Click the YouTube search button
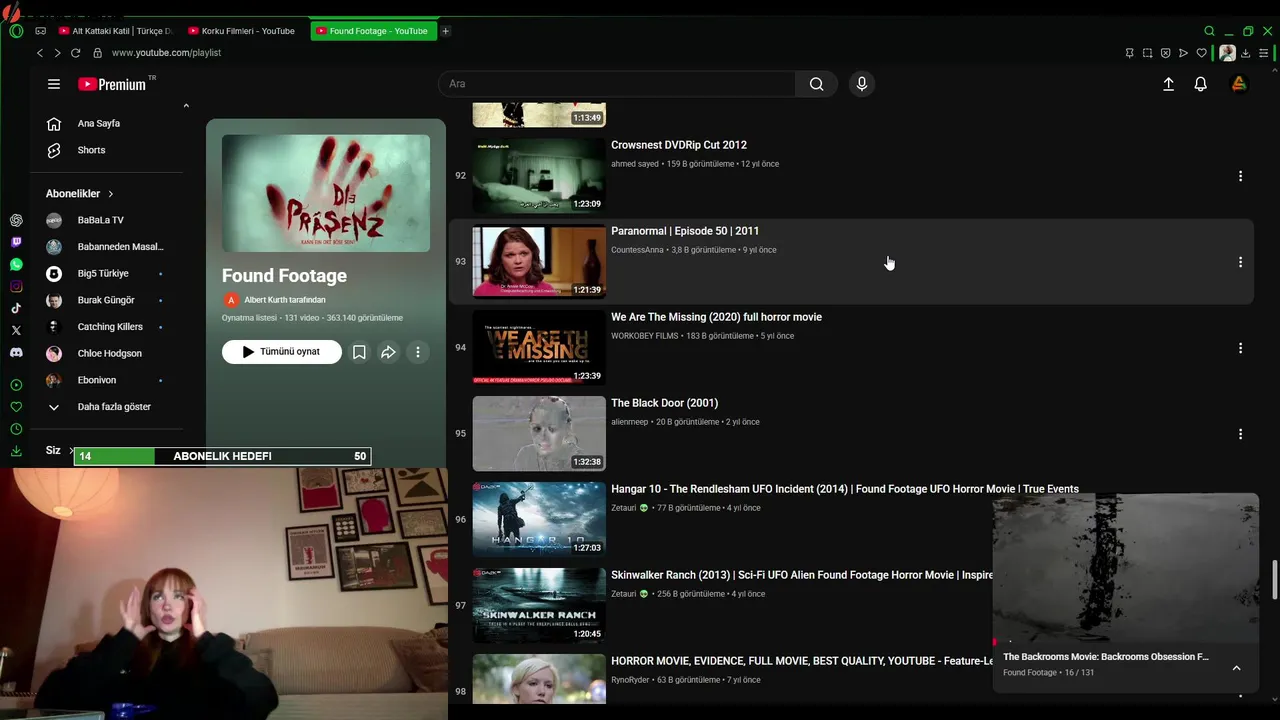This screenshot has height=720, width=1280. pos(817,84)
